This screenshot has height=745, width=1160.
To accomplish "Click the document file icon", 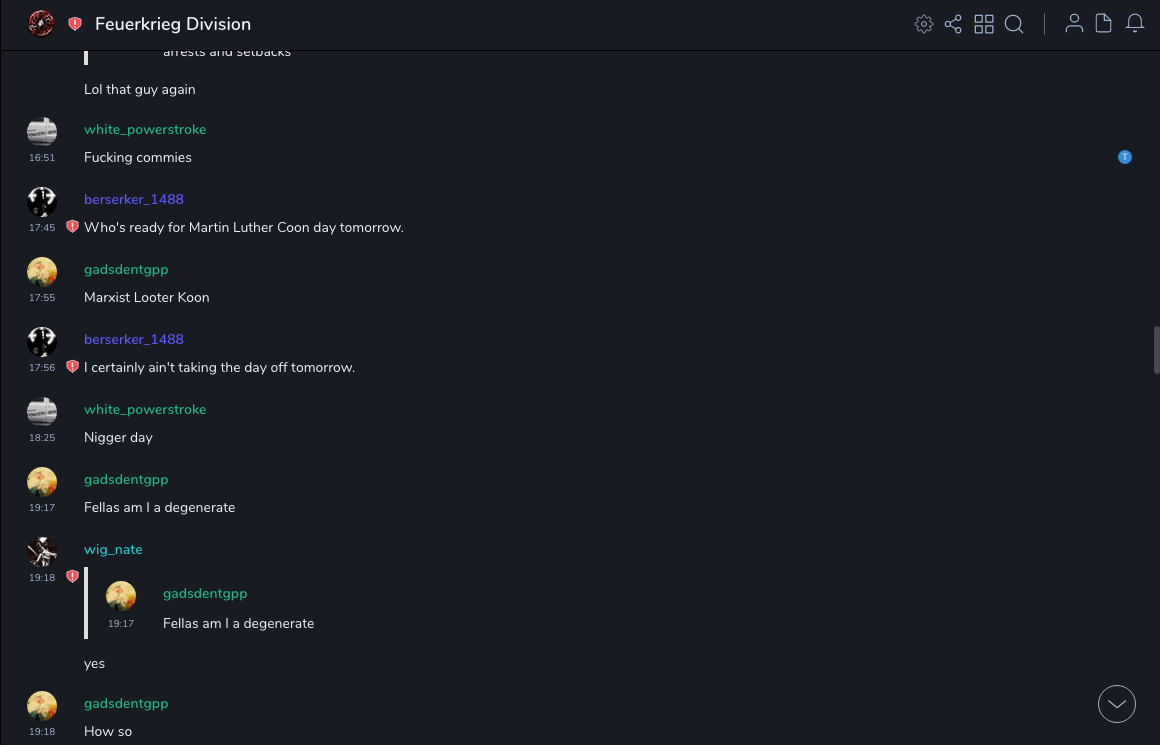I will [1104, 24].
